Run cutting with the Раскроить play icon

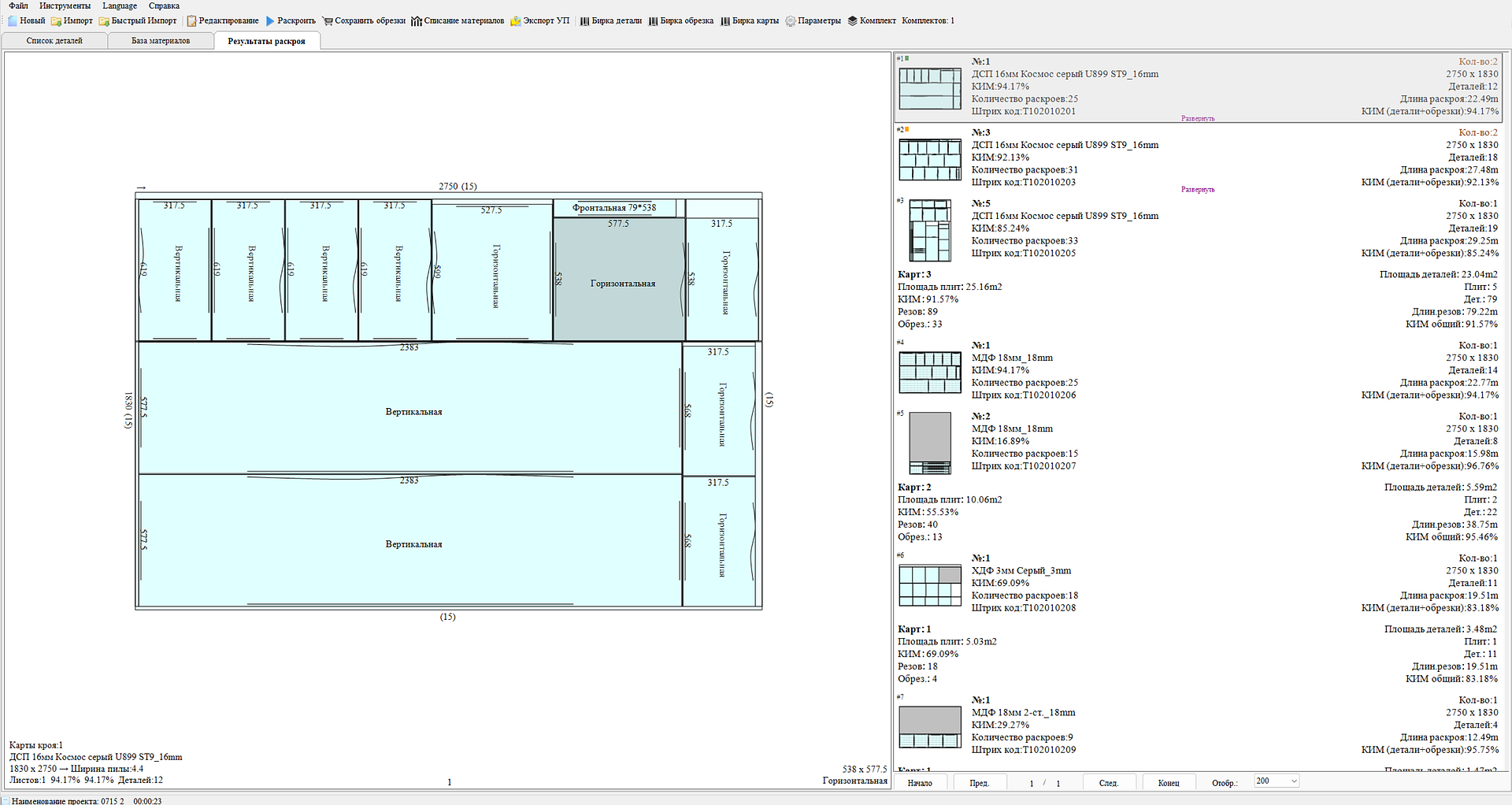coord(270,20)
